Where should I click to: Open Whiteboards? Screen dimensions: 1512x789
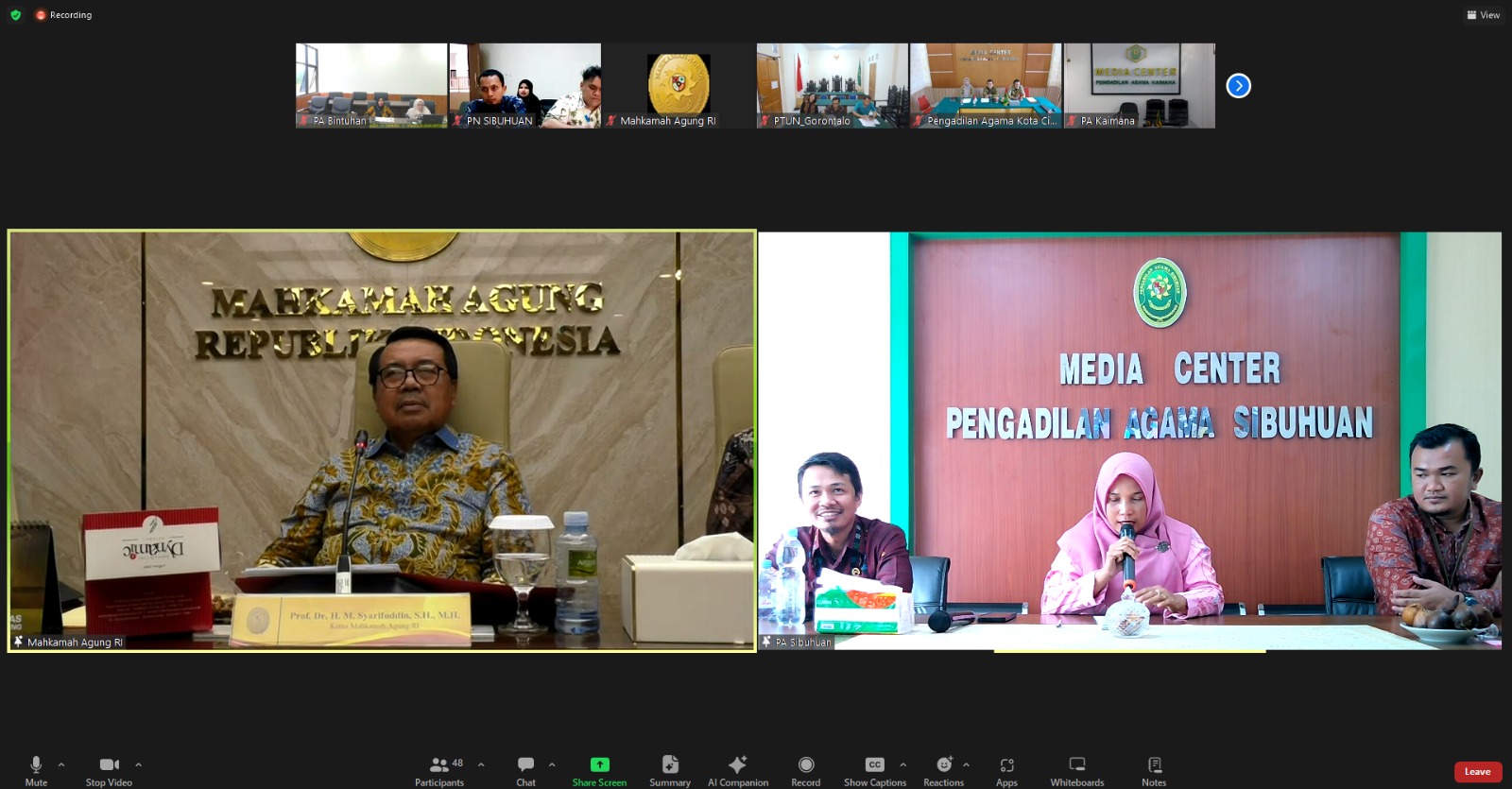tap(1077, 770)
